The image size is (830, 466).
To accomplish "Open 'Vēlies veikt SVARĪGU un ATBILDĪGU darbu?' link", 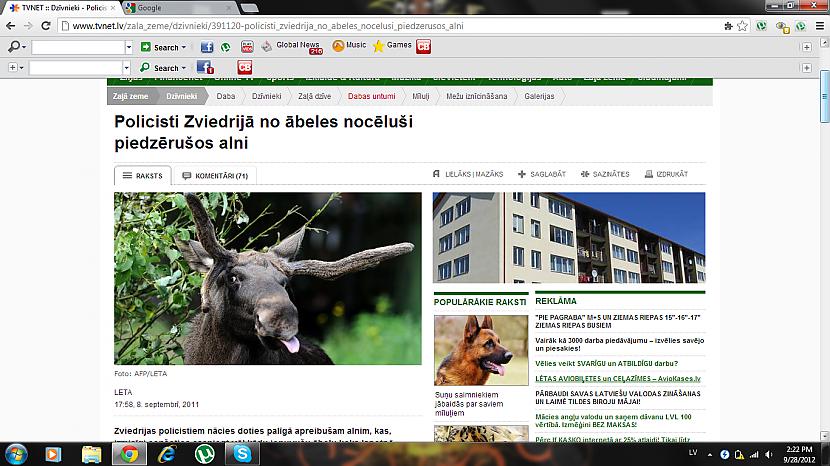I will coord(606,363).
